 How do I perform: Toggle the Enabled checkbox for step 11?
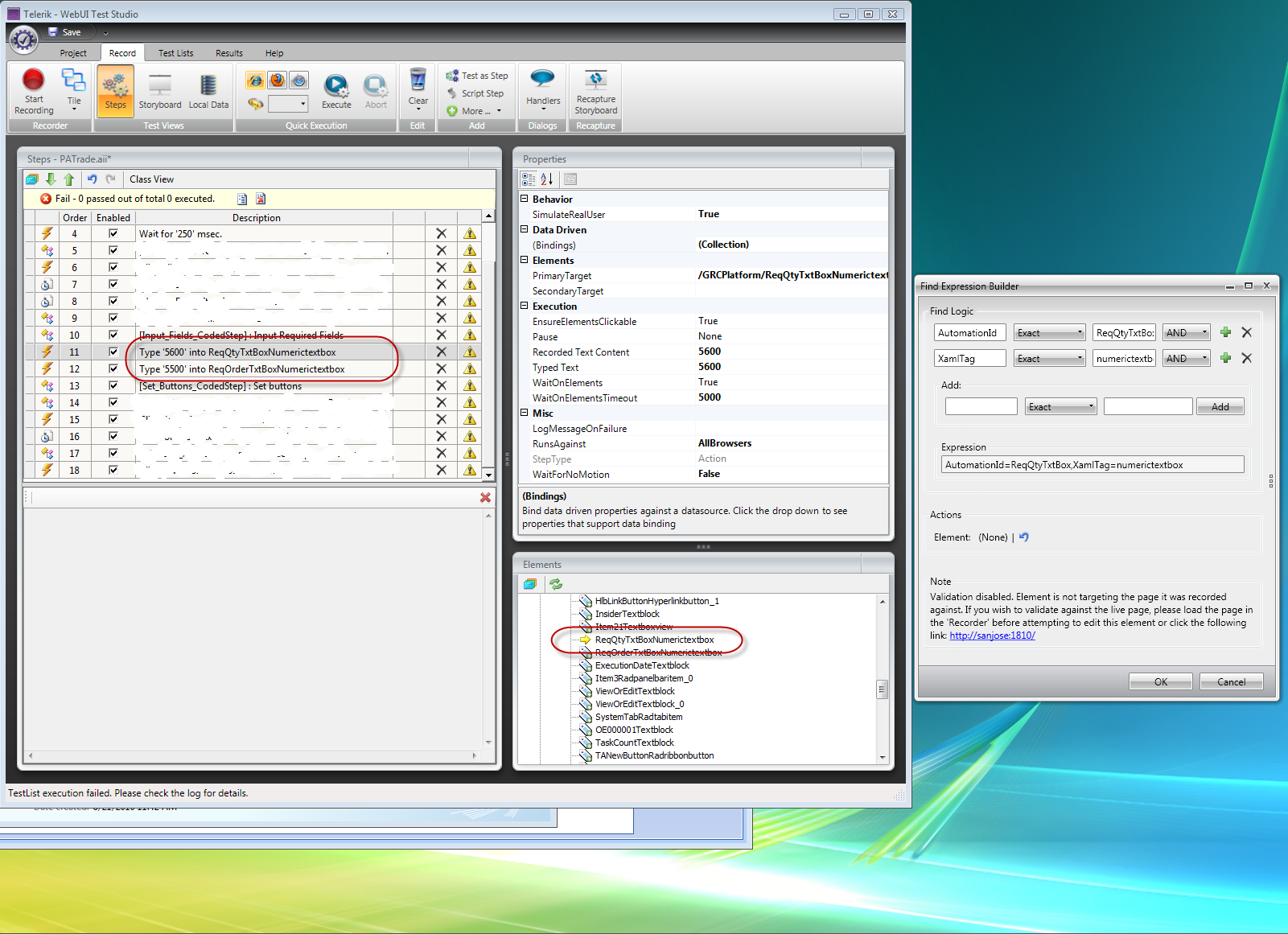113,352
